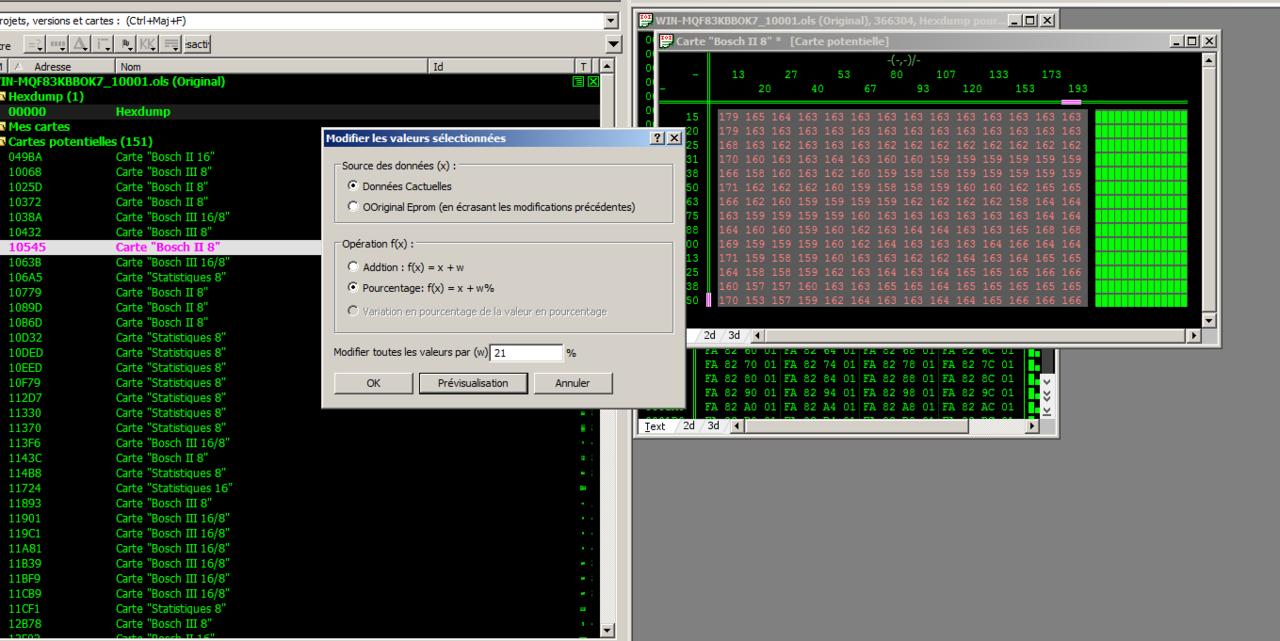
Task: Switch to the 3d tab in the Bosch II 8 map window
Action: [734, 336]
